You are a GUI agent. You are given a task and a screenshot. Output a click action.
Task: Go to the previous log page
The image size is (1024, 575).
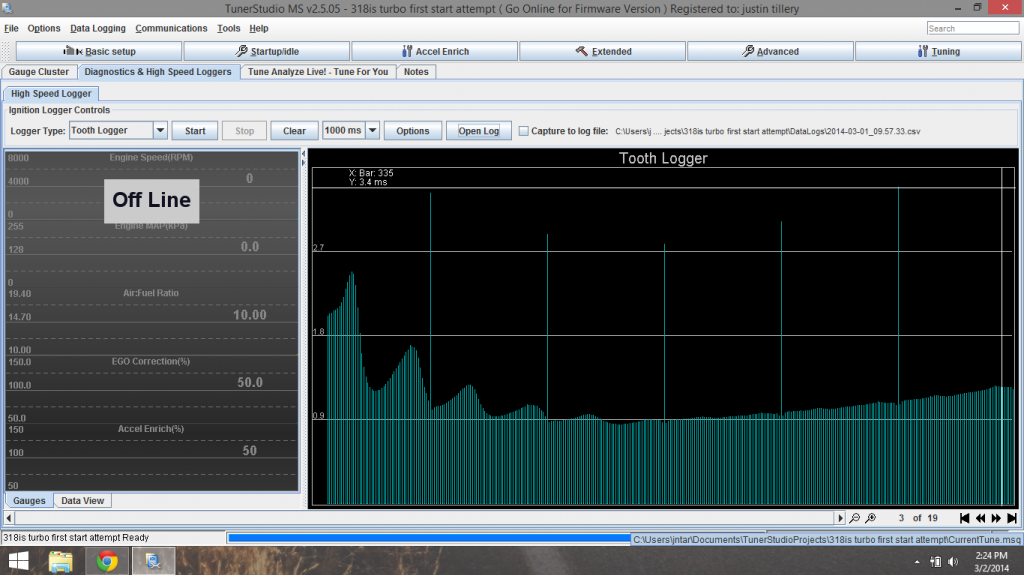[980, 518]
